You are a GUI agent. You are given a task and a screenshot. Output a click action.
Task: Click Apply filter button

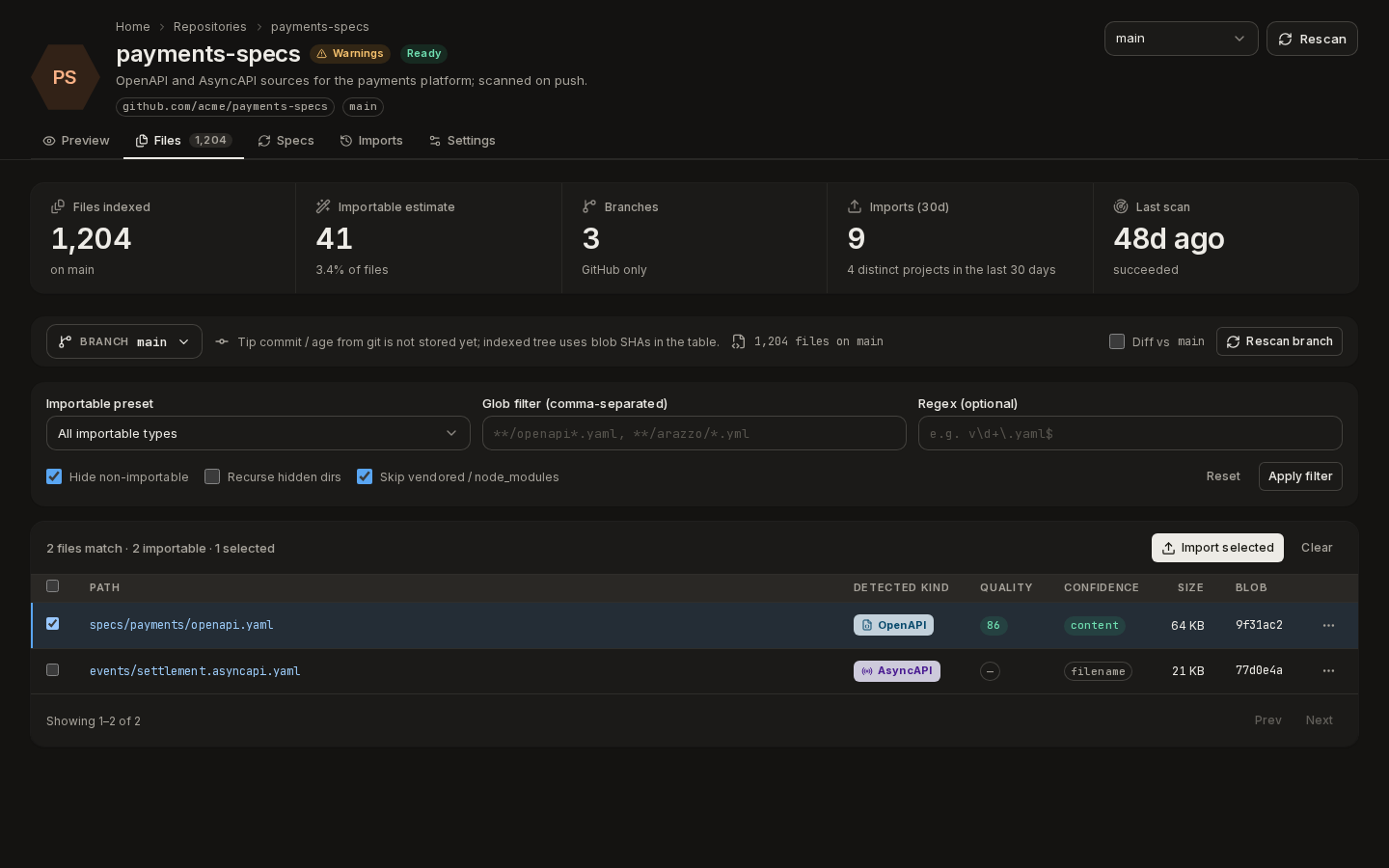[x=1300, y=476]
